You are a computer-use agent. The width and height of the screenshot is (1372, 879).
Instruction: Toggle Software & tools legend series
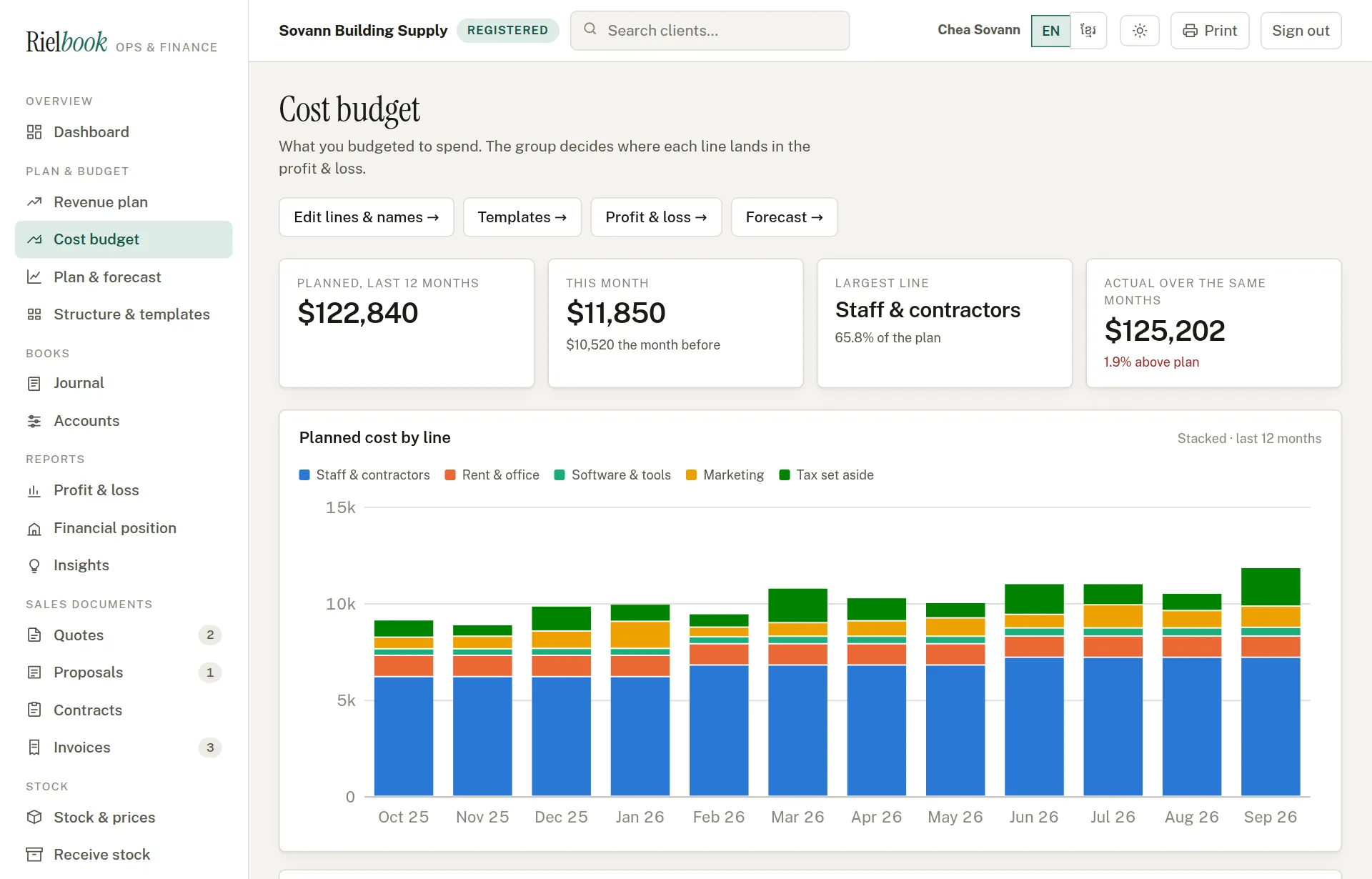612,475
